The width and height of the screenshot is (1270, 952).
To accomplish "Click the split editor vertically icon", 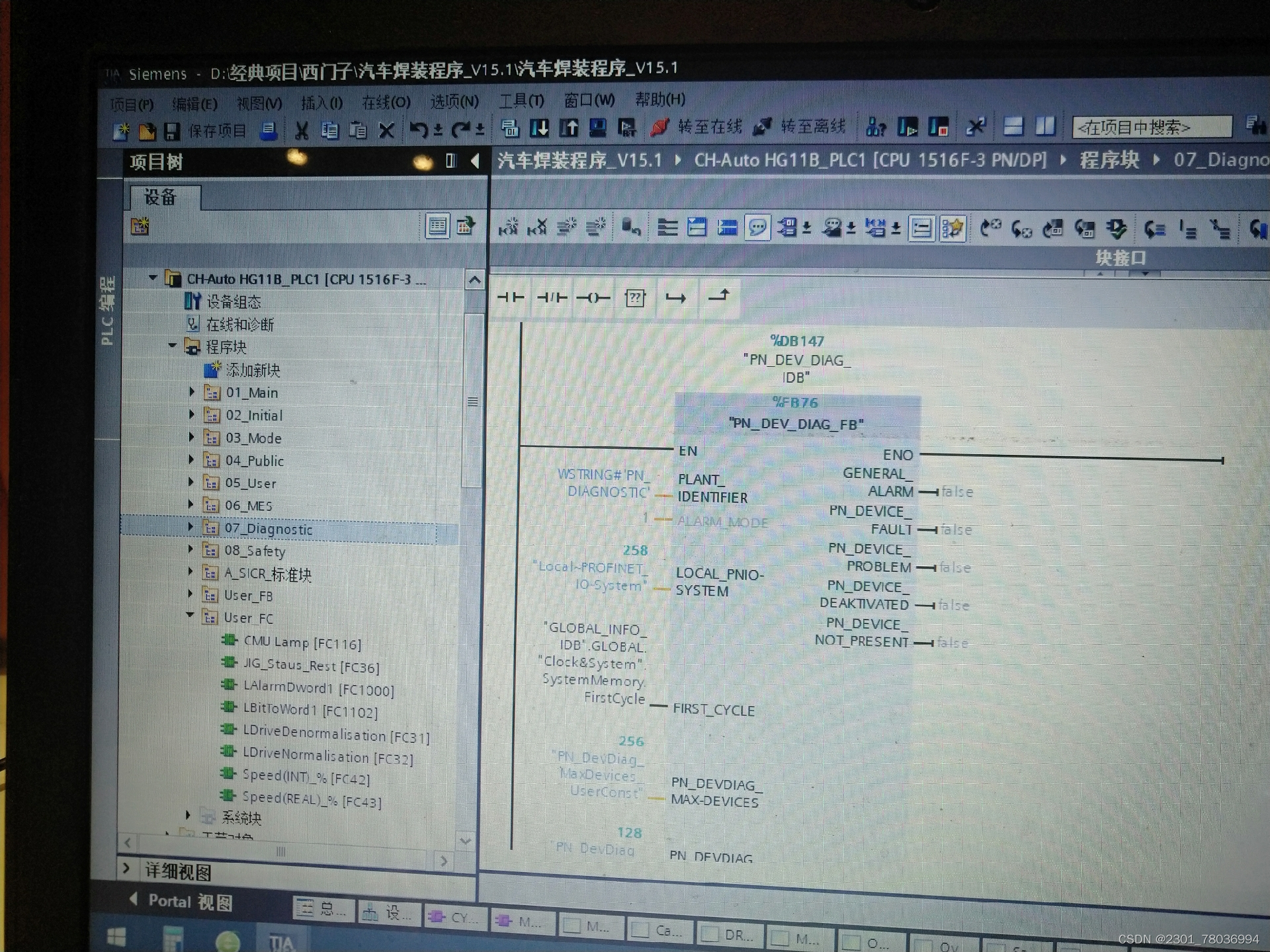I will [1046, 125].
